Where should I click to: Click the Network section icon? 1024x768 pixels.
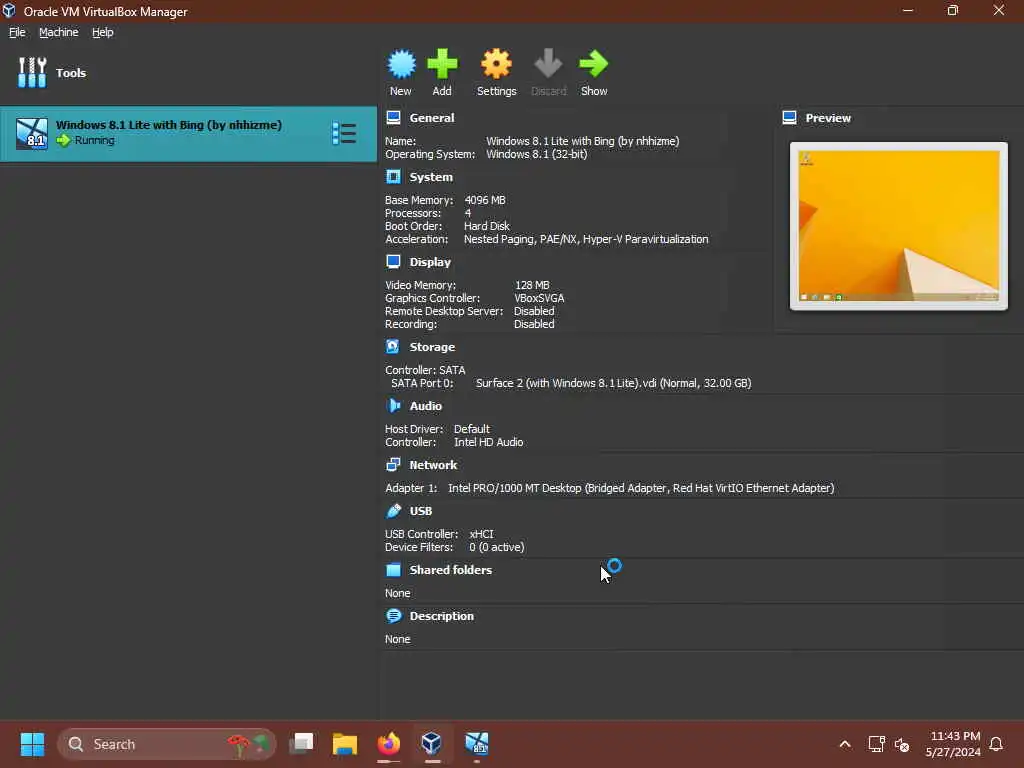pyautogui.click(x=393, y=465)
